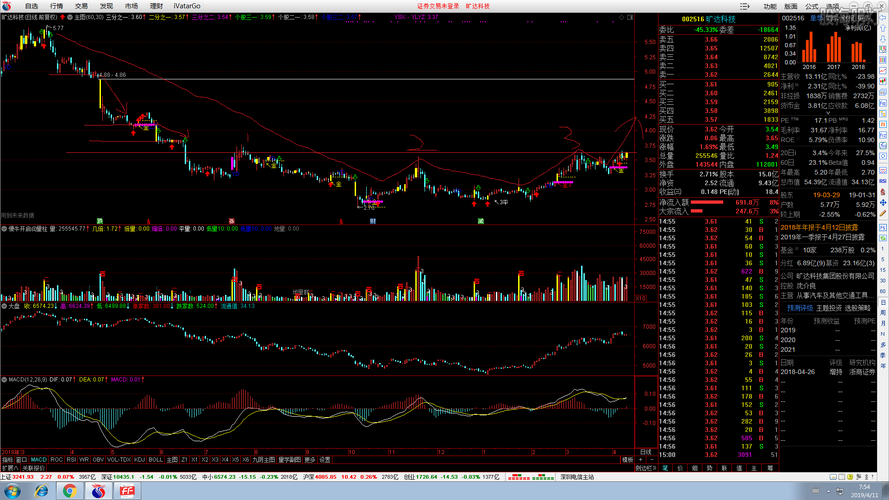
Task: Click the 深圳电信主站 server status text
Action: pyautogui.click(x=577, y=477)
